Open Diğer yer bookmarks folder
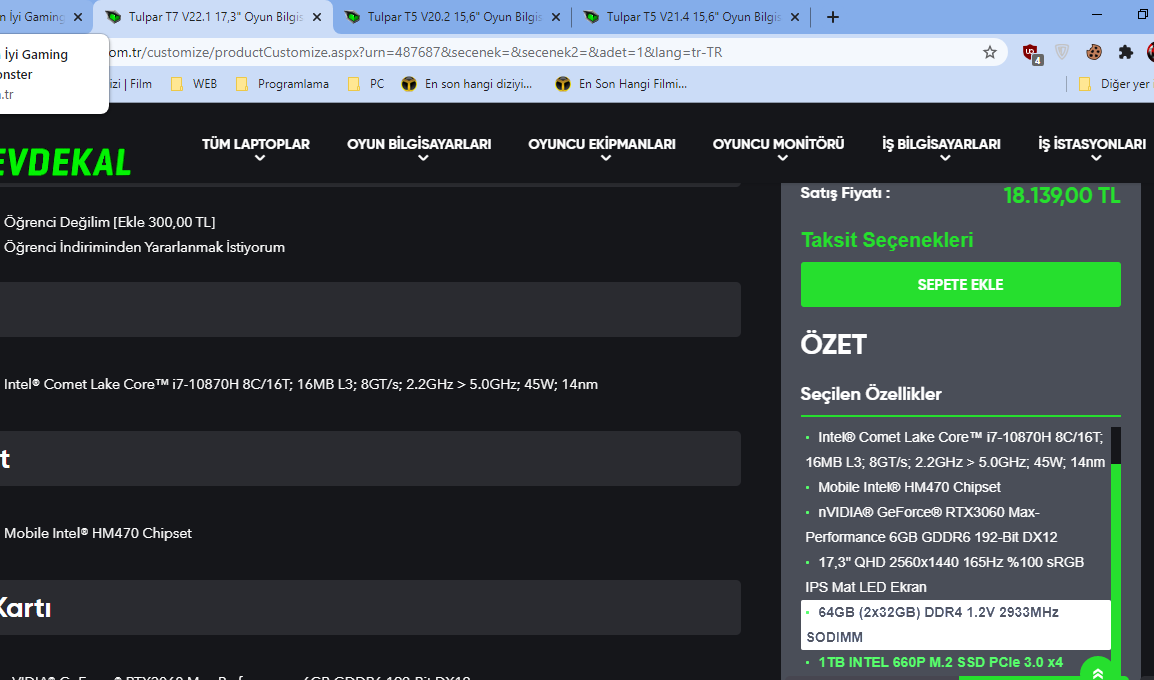This screenshot has width=1154, height=680. (x=1114, y=84)
